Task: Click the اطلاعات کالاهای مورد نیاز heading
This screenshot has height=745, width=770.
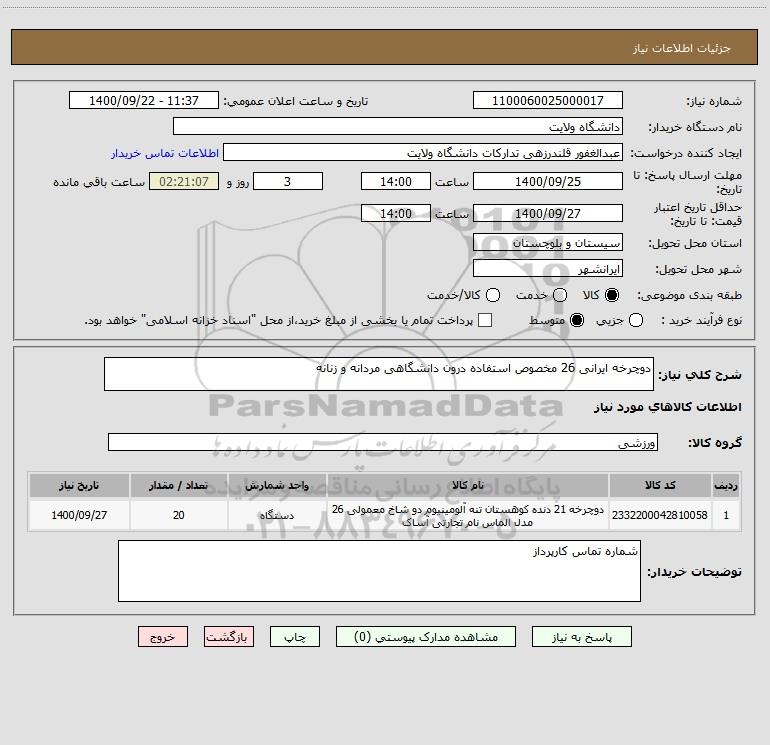Action: coord(668,407)
